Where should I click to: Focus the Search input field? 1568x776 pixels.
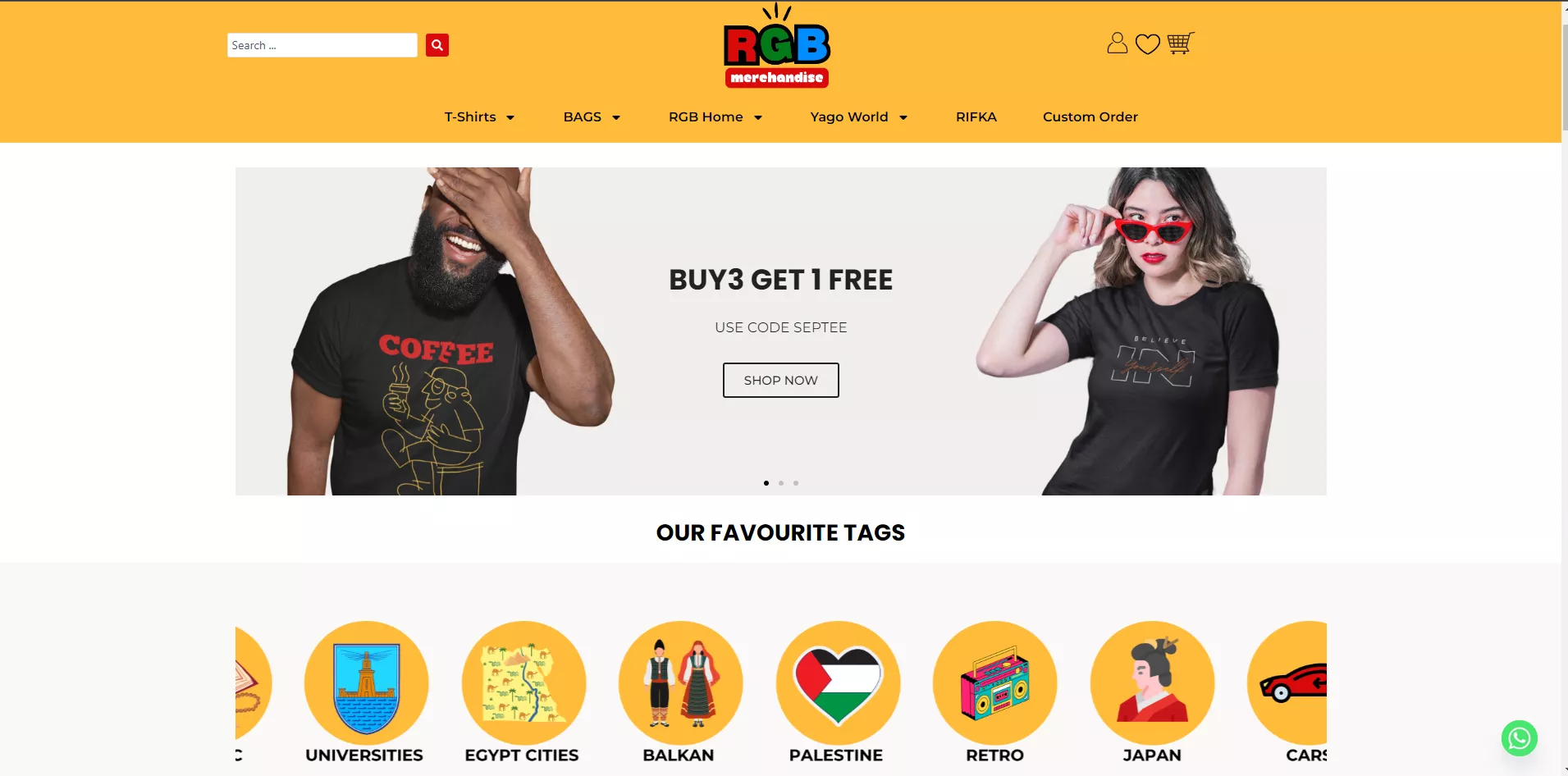tap(322, 45)
